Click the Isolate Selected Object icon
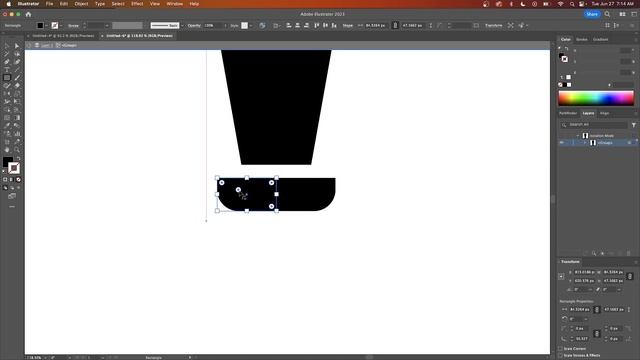 [x=511, y=25]
